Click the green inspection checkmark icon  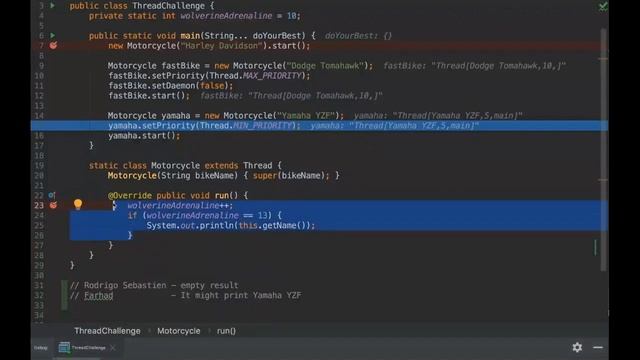point(603,6)
